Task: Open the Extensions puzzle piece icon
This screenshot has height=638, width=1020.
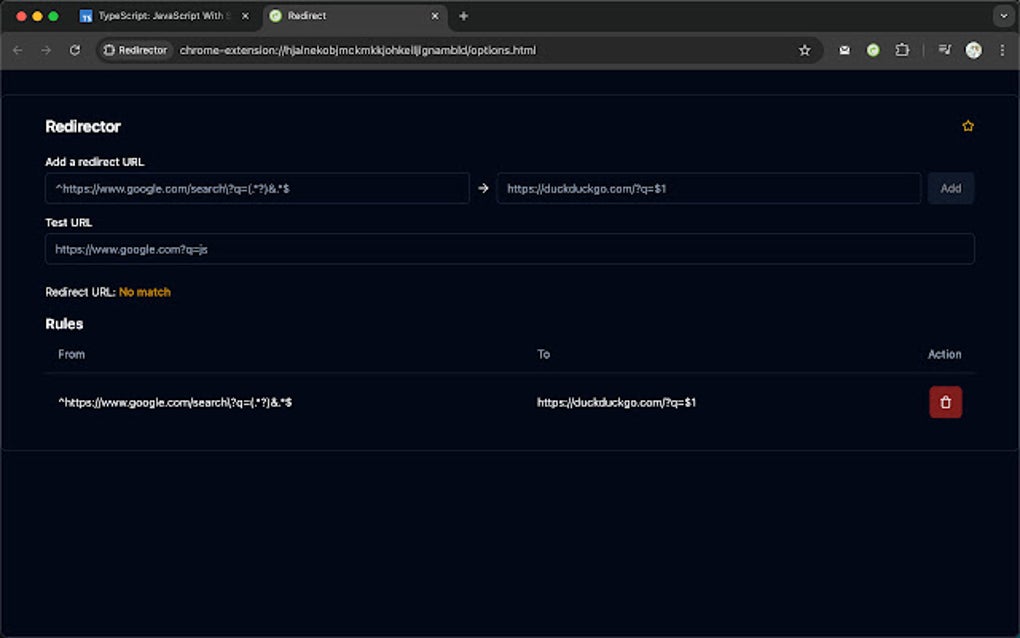Action: tap(901, 49)
